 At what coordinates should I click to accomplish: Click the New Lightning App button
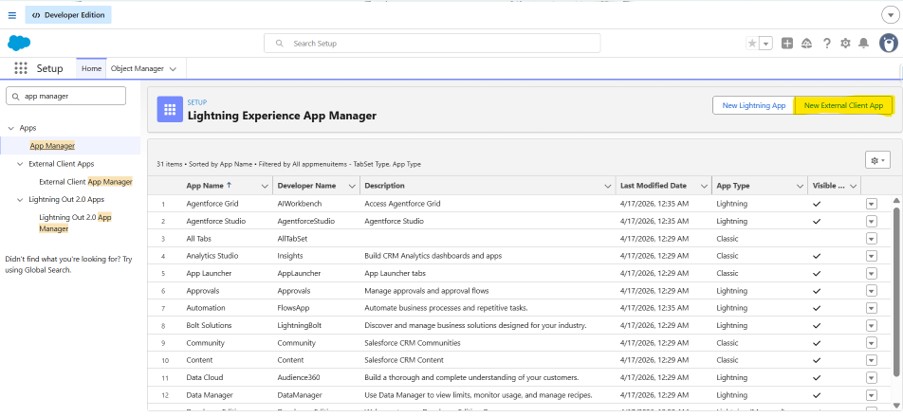tap(754, 105)
